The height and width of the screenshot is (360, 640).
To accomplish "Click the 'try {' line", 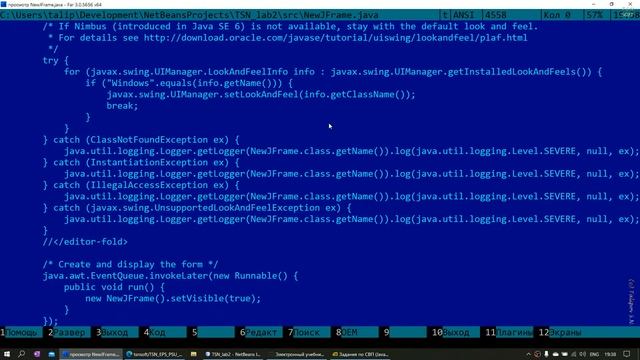I will [56, 60].
